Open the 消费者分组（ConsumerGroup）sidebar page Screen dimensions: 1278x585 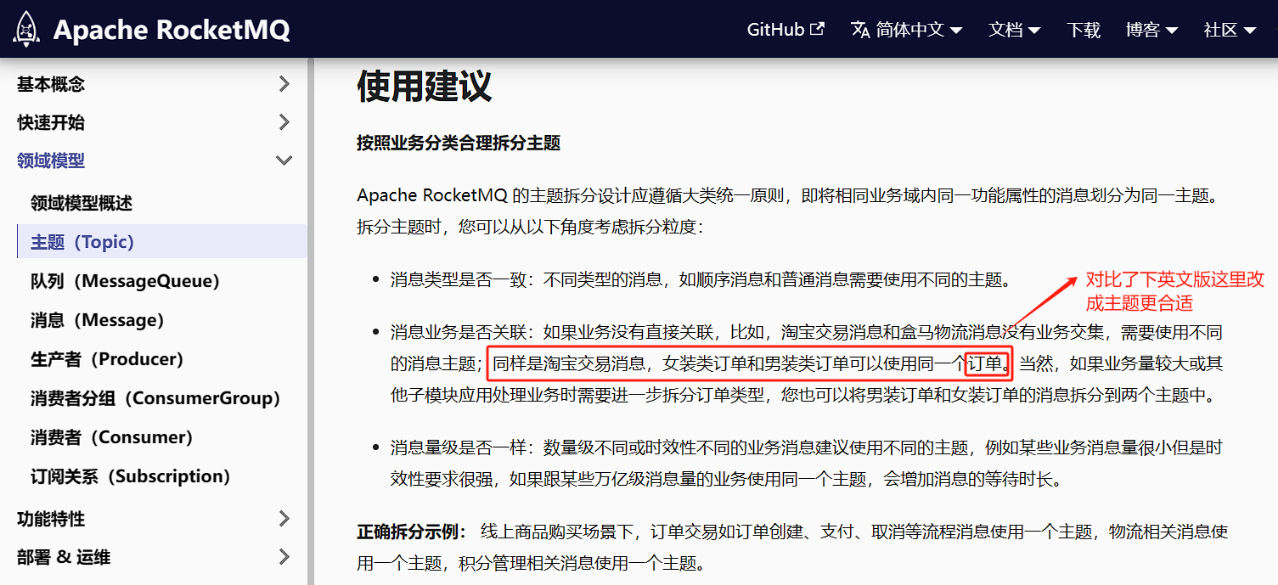(x=155, y=398)
